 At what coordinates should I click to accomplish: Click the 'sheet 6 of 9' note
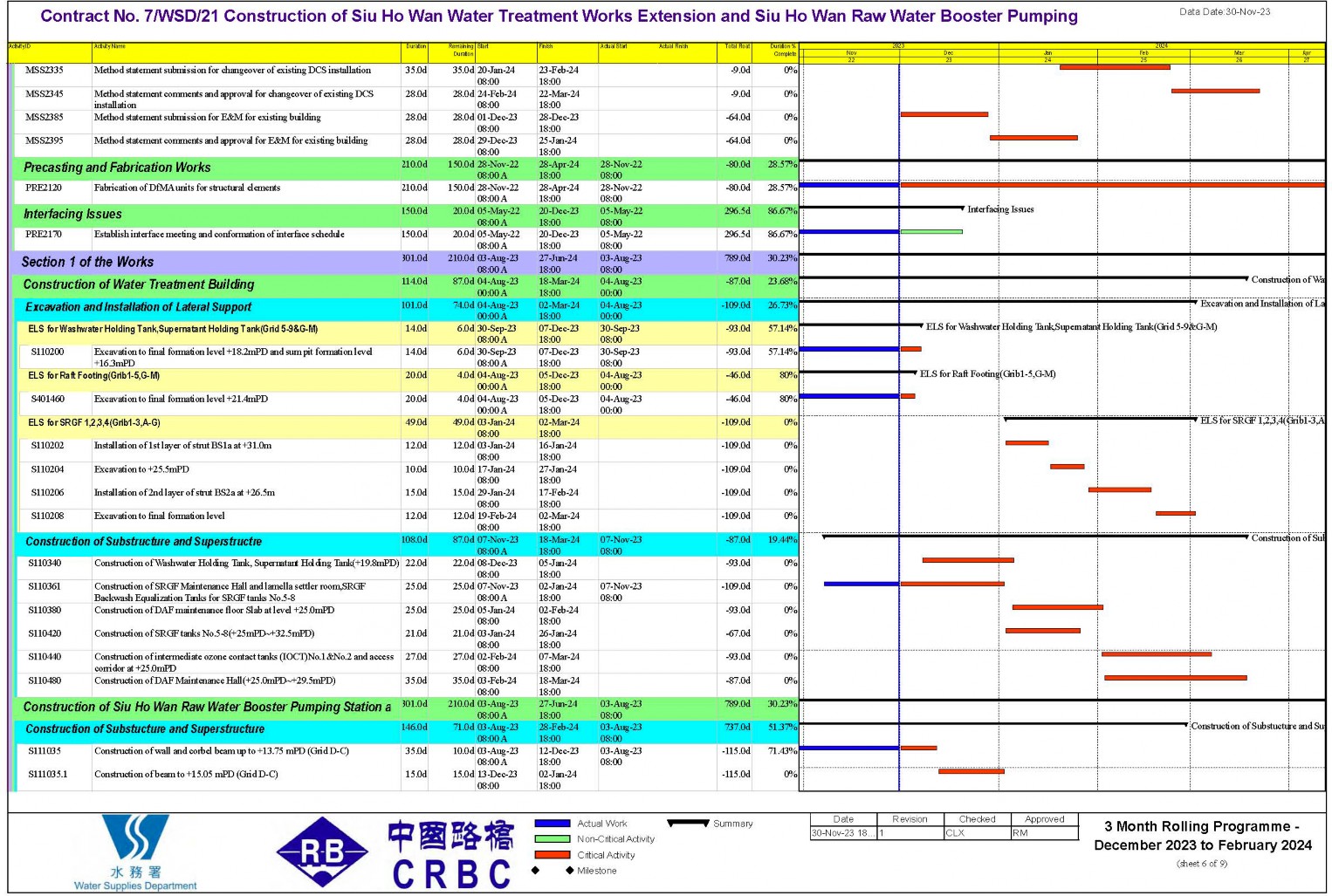1201,864
